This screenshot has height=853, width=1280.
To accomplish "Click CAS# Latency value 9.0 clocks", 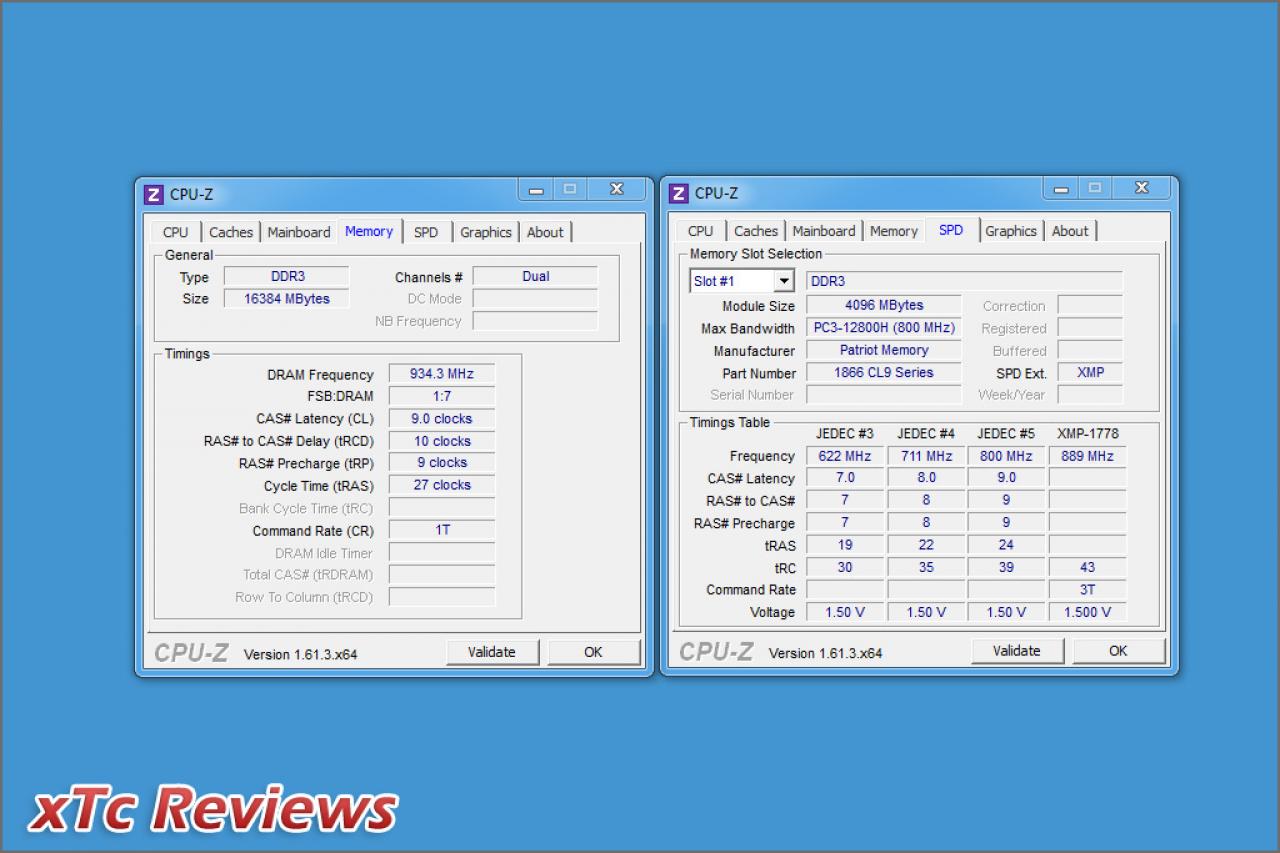I will 442,419.
